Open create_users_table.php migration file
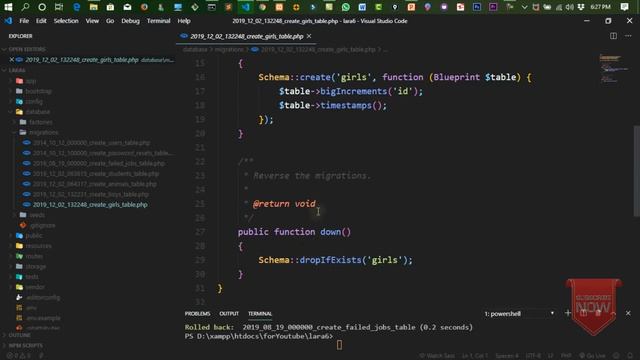This screenshot has width=640, height=360. coord(91,143)
